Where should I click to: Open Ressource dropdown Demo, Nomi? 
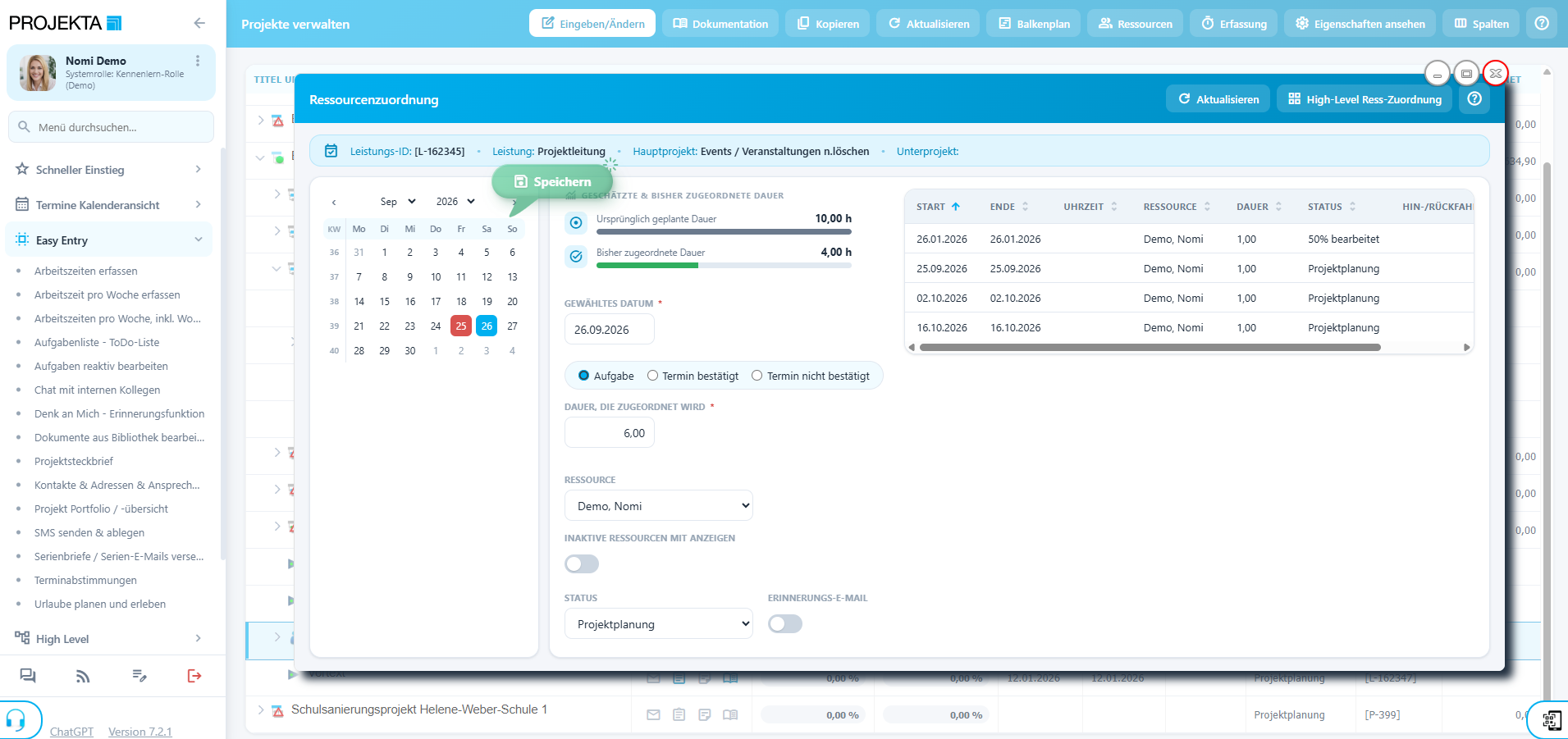(x=659, y=506)
